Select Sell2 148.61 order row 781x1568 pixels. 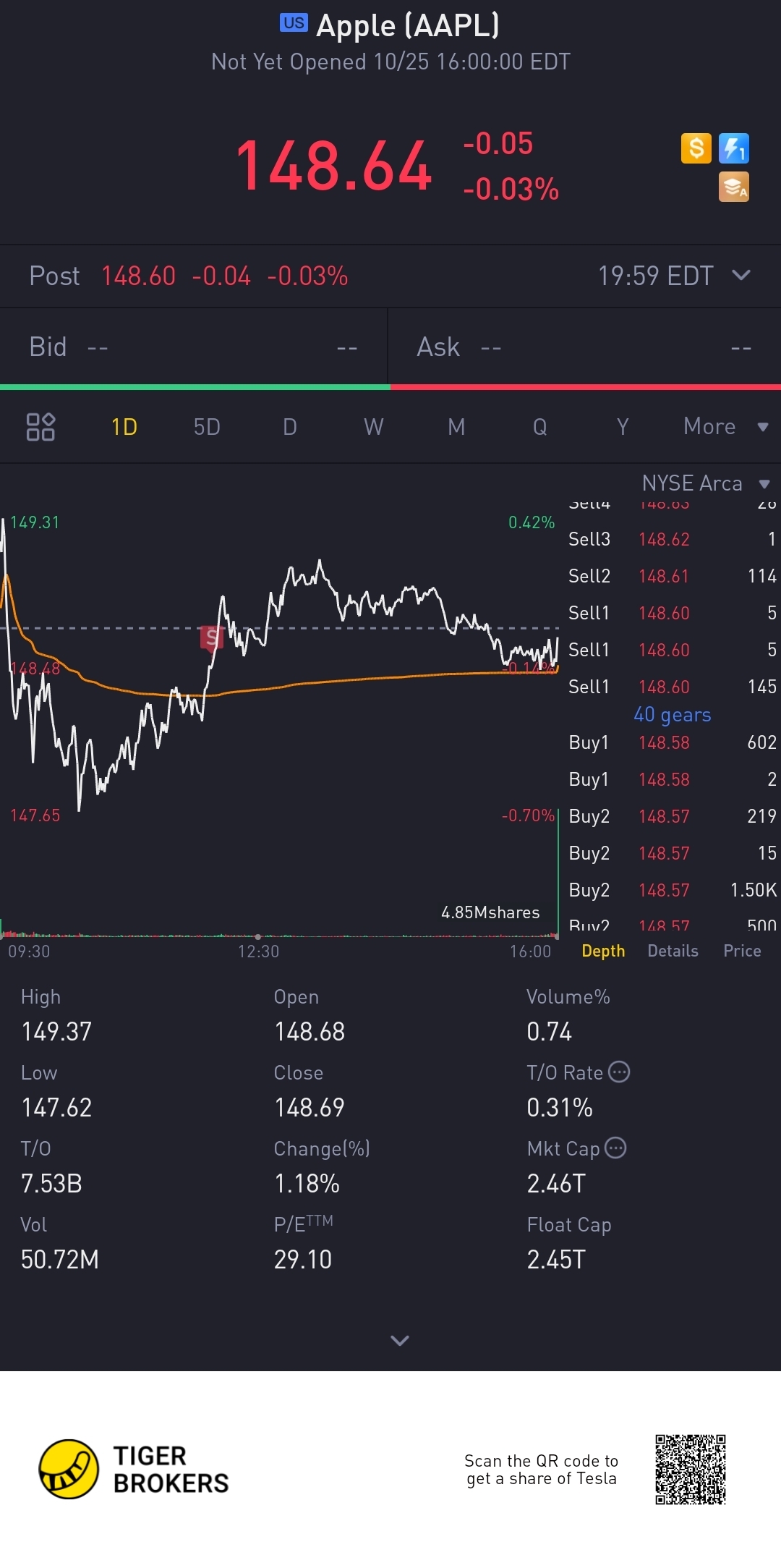coord(673,576)
